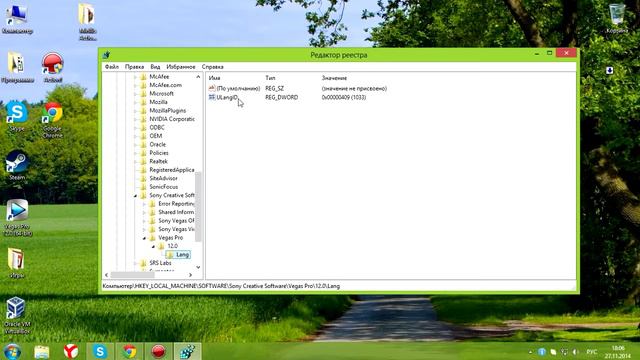The width and height of the screenshot is (640, 360).
Task: Select the Vegas Pro key
Action: click(171, 238)
